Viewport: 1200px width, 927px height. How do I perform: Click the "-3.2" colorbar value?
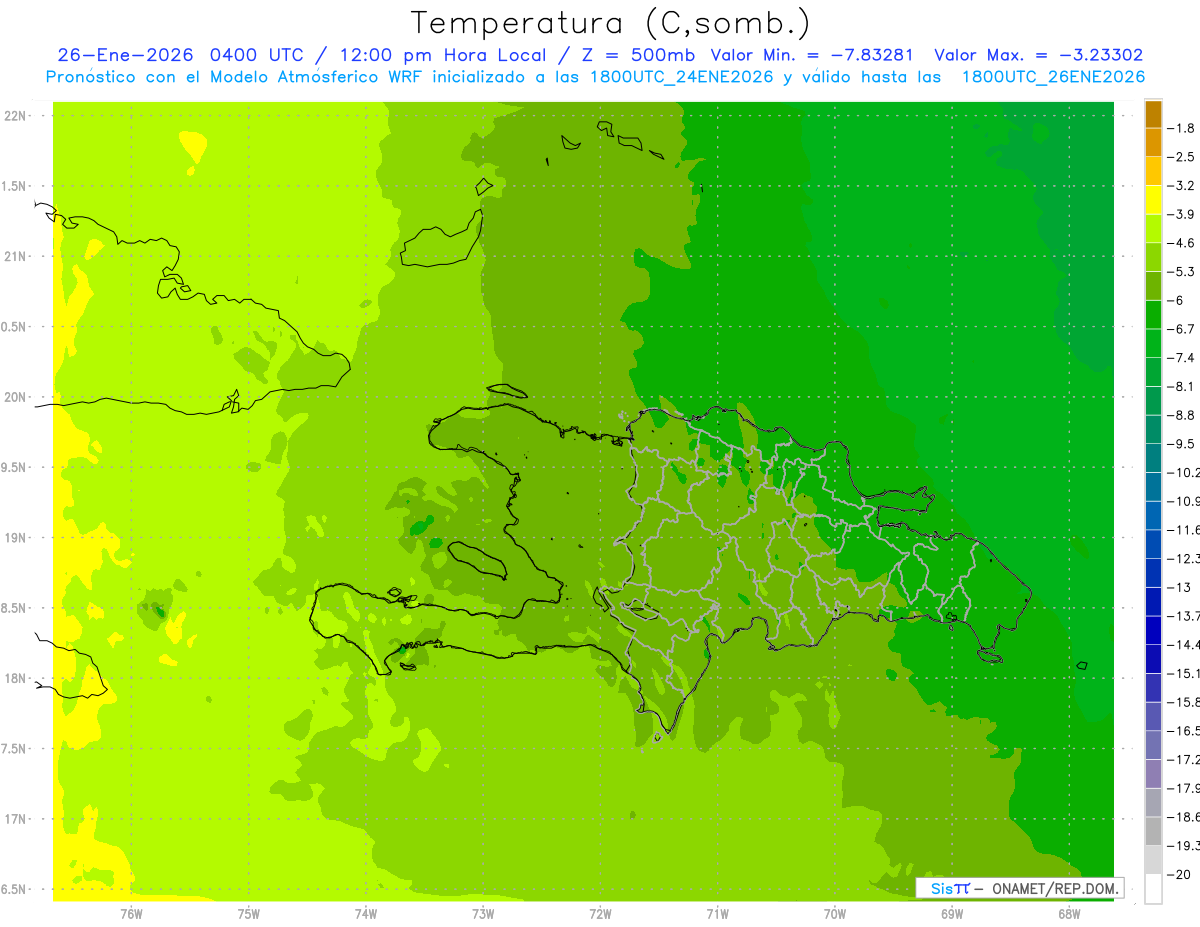[1181, 186]
